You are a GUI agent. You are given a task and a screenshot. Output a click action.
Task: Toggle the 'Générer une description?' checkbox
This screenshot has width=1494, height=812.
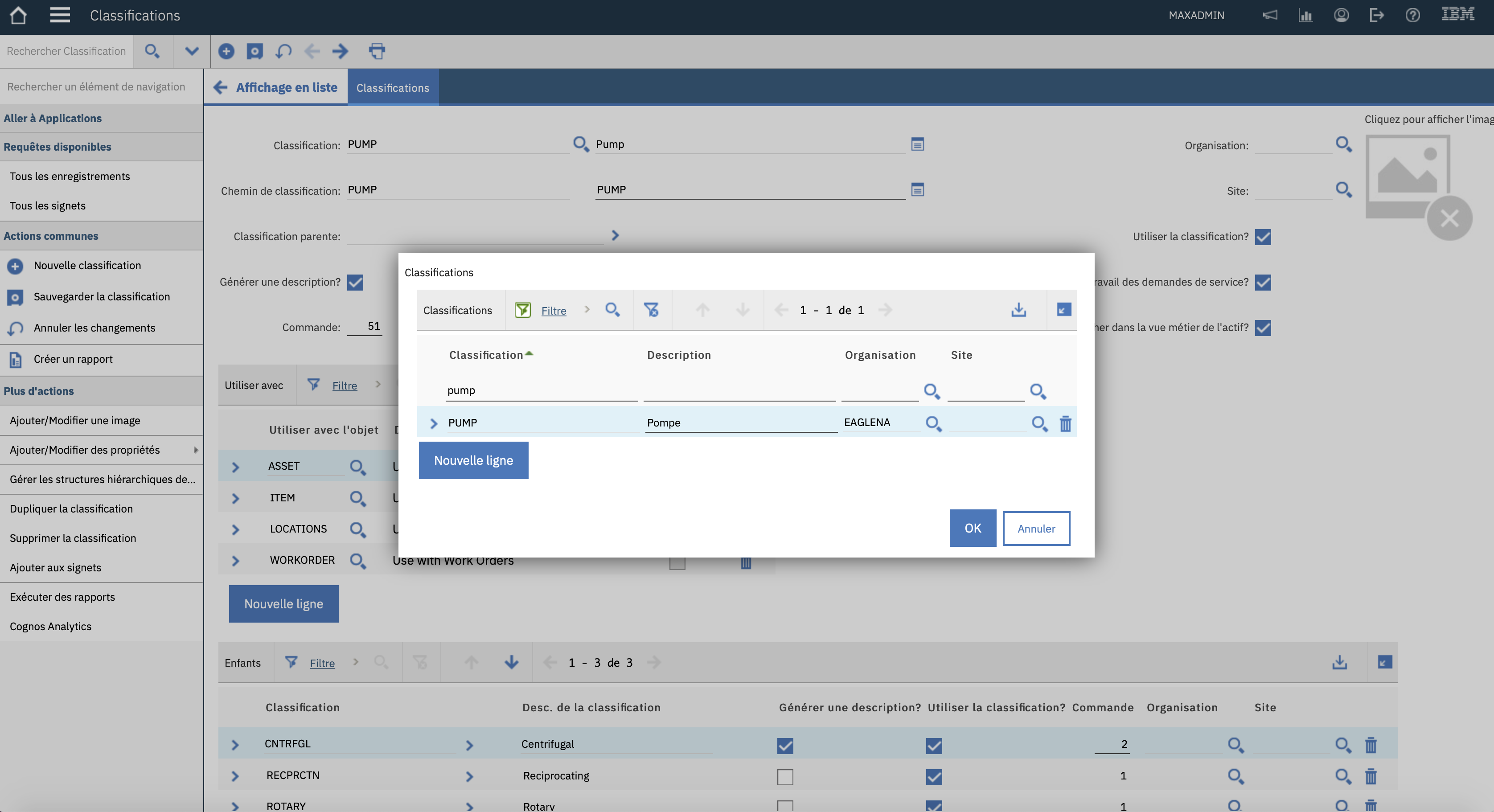[355, 283]
